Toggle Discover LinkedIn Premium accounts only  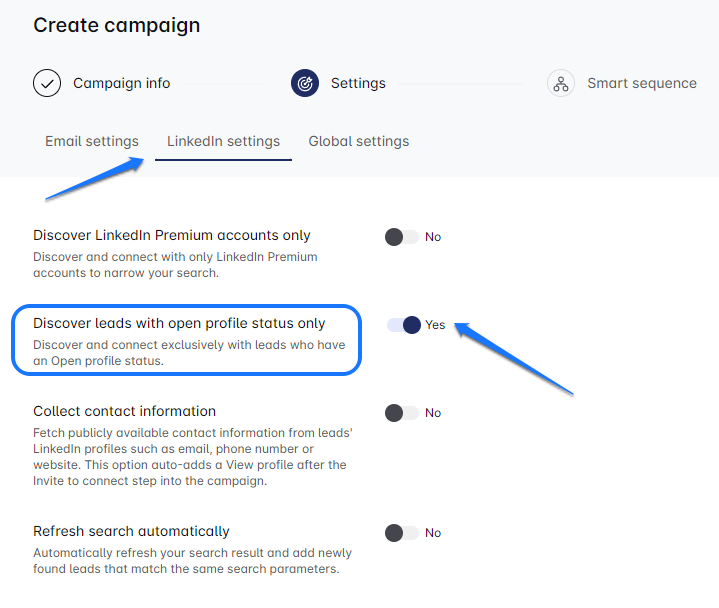click(x=402, y=237)
